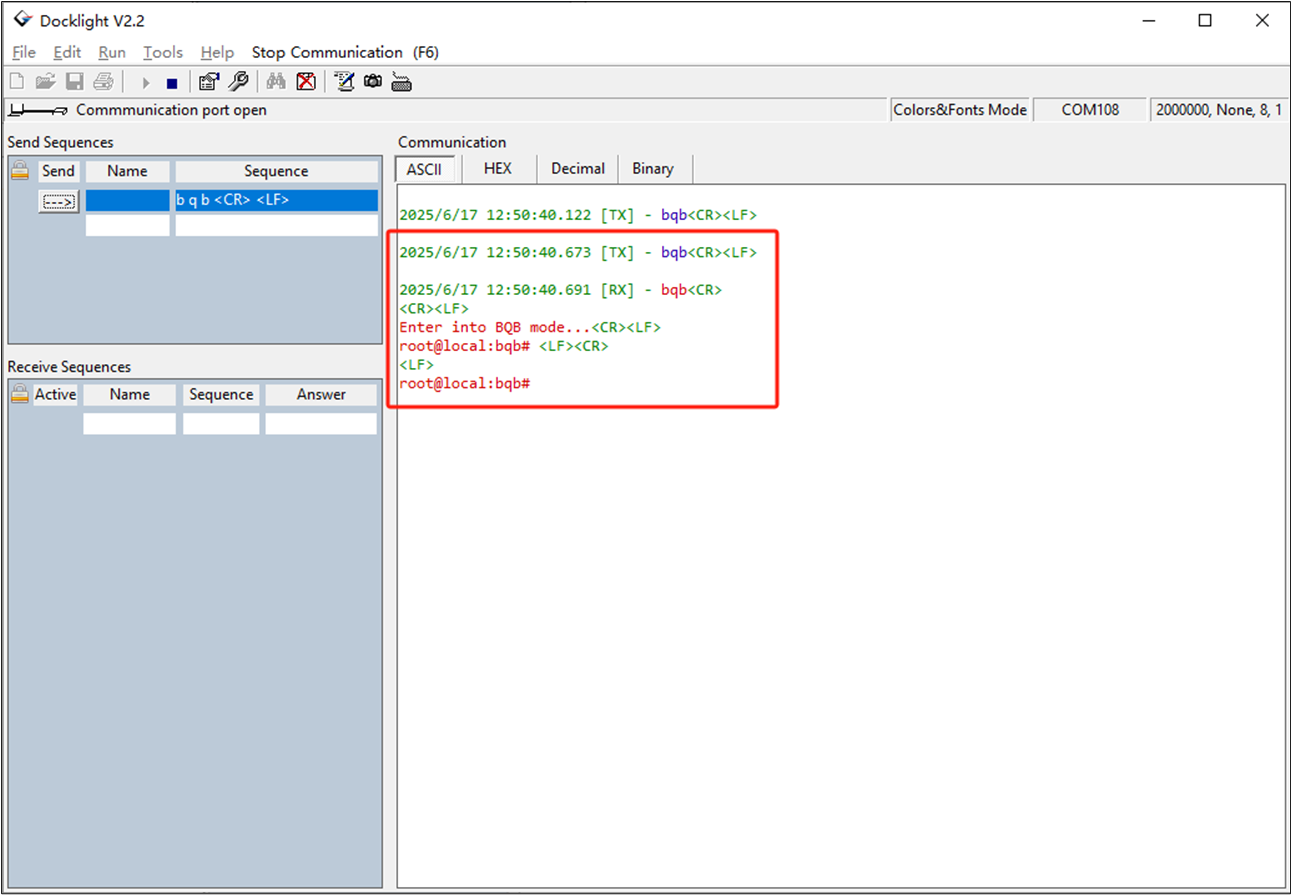Screen dimensions: 1292x895
Task: Click the Open Project folder icon
Action: coord(45,82)
